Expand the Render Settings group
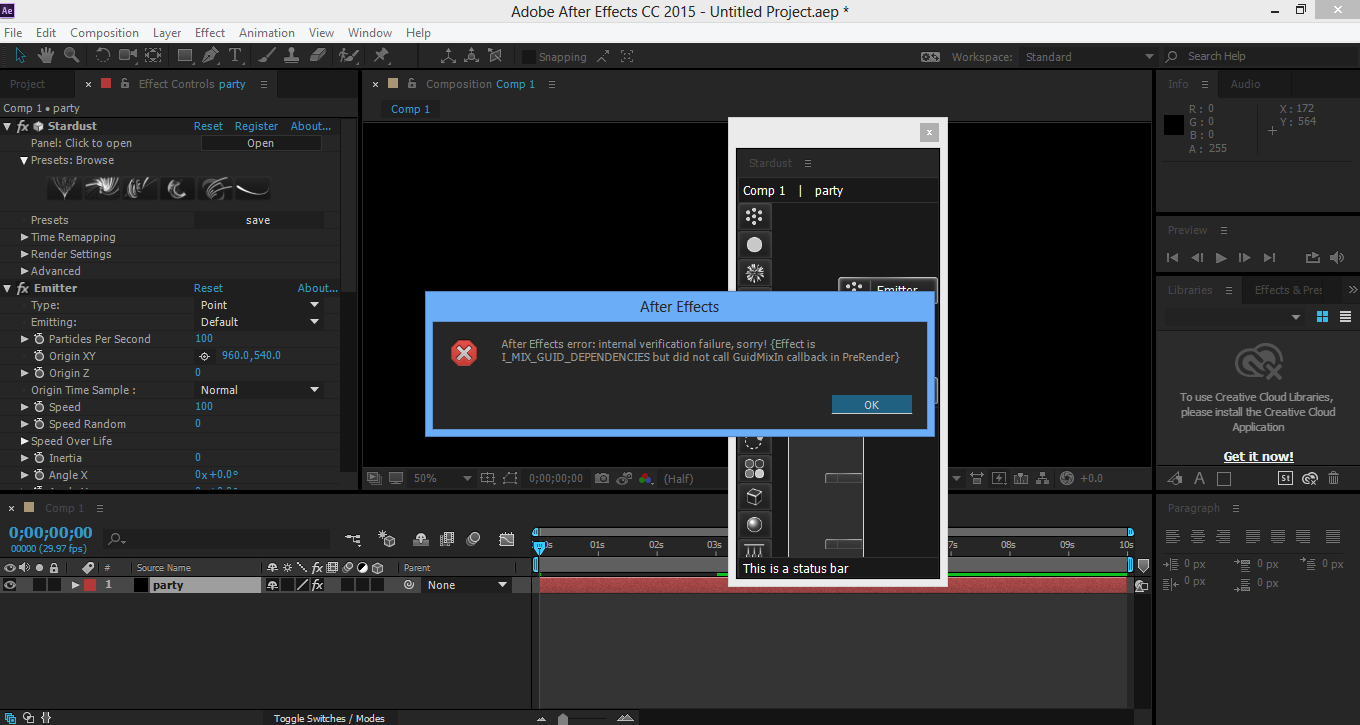Screen dimensions: 1360x725 point(25,254)
